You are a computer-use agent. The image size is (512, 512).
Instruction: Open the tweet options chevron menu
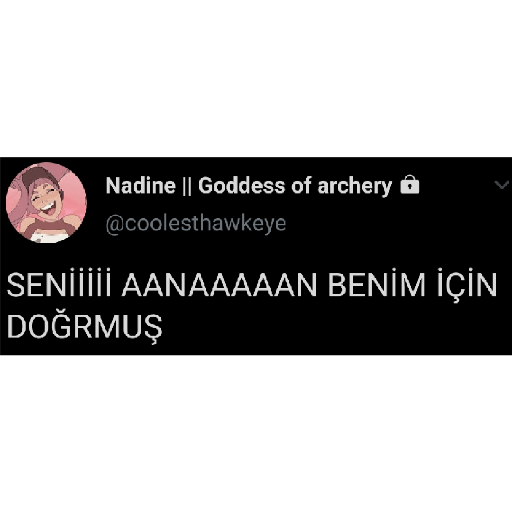click(502, 184)
